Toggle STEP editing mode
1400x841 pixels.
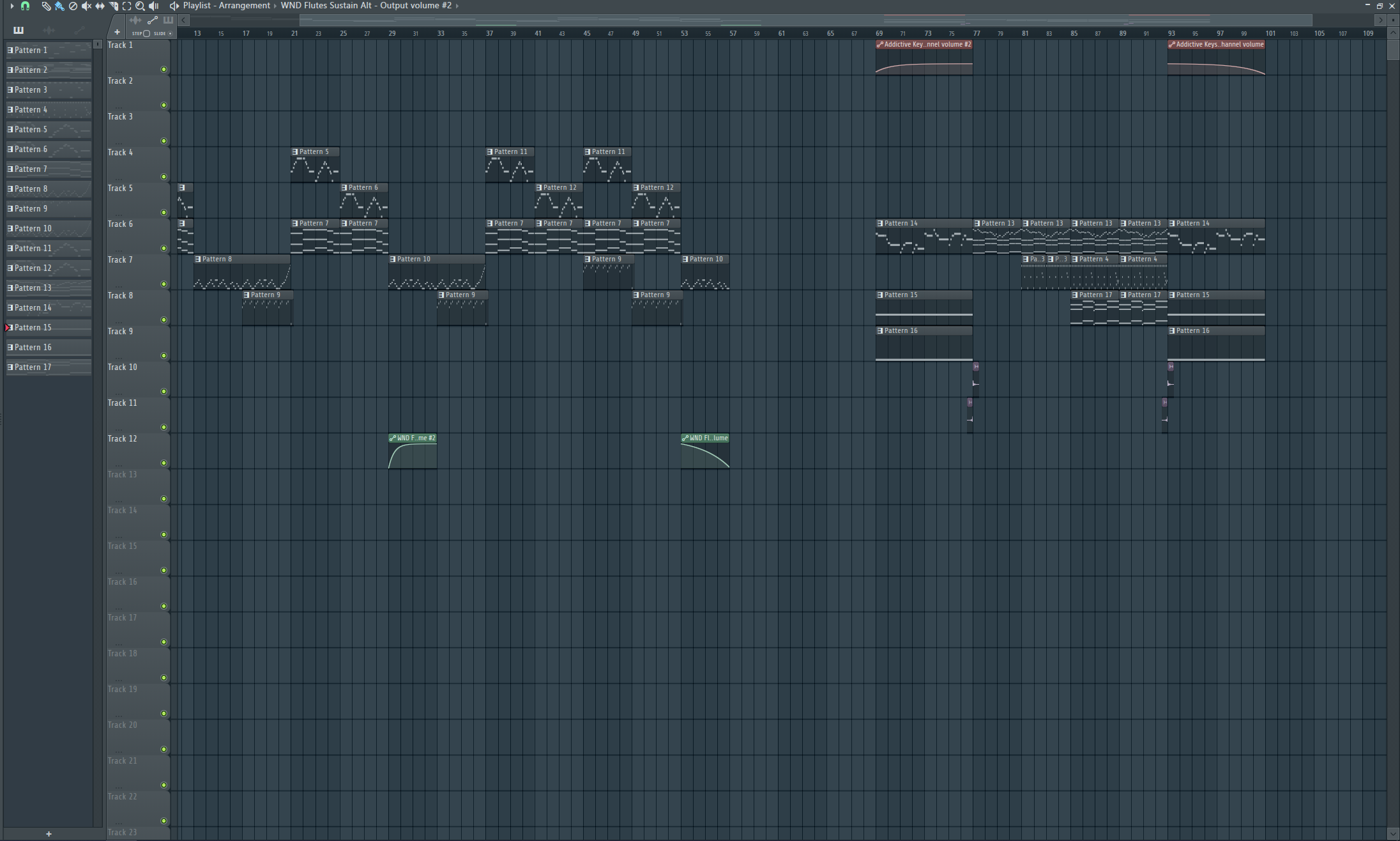point(141,33)
